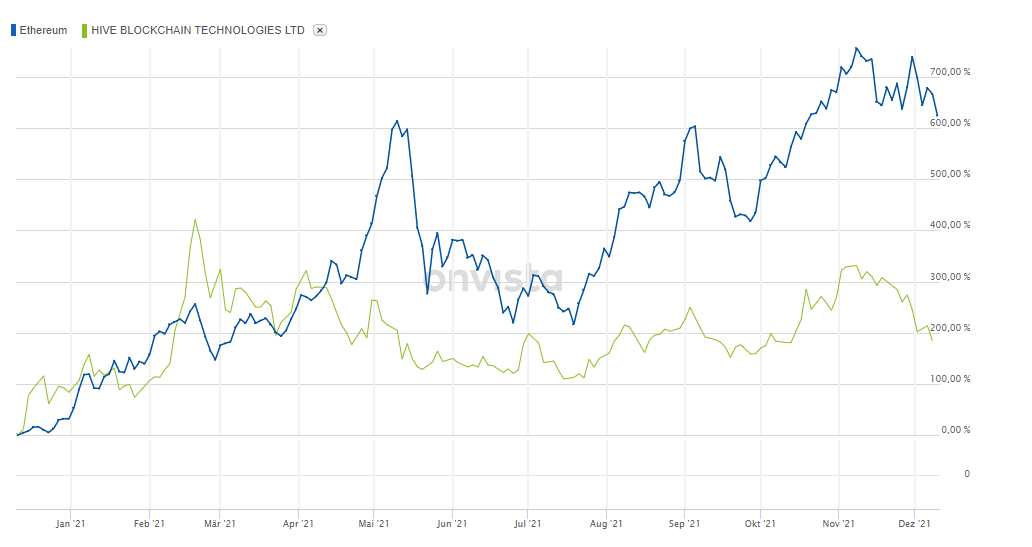
Task: Click the 600,00 % y-axis value
Action: pyautogui.click(x=950, y=123)
